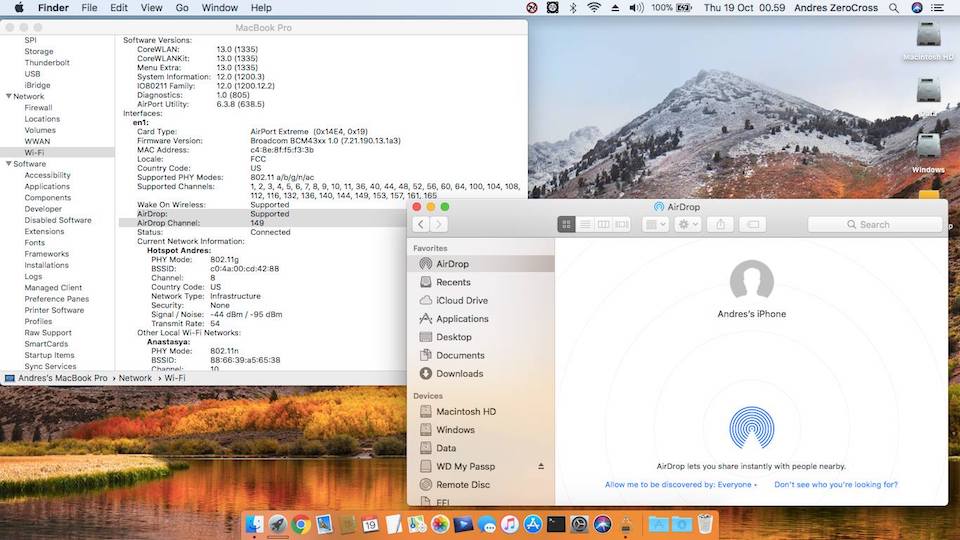
Task: Select WD My Passp in Finder sidebar
Action: [465, 467]
